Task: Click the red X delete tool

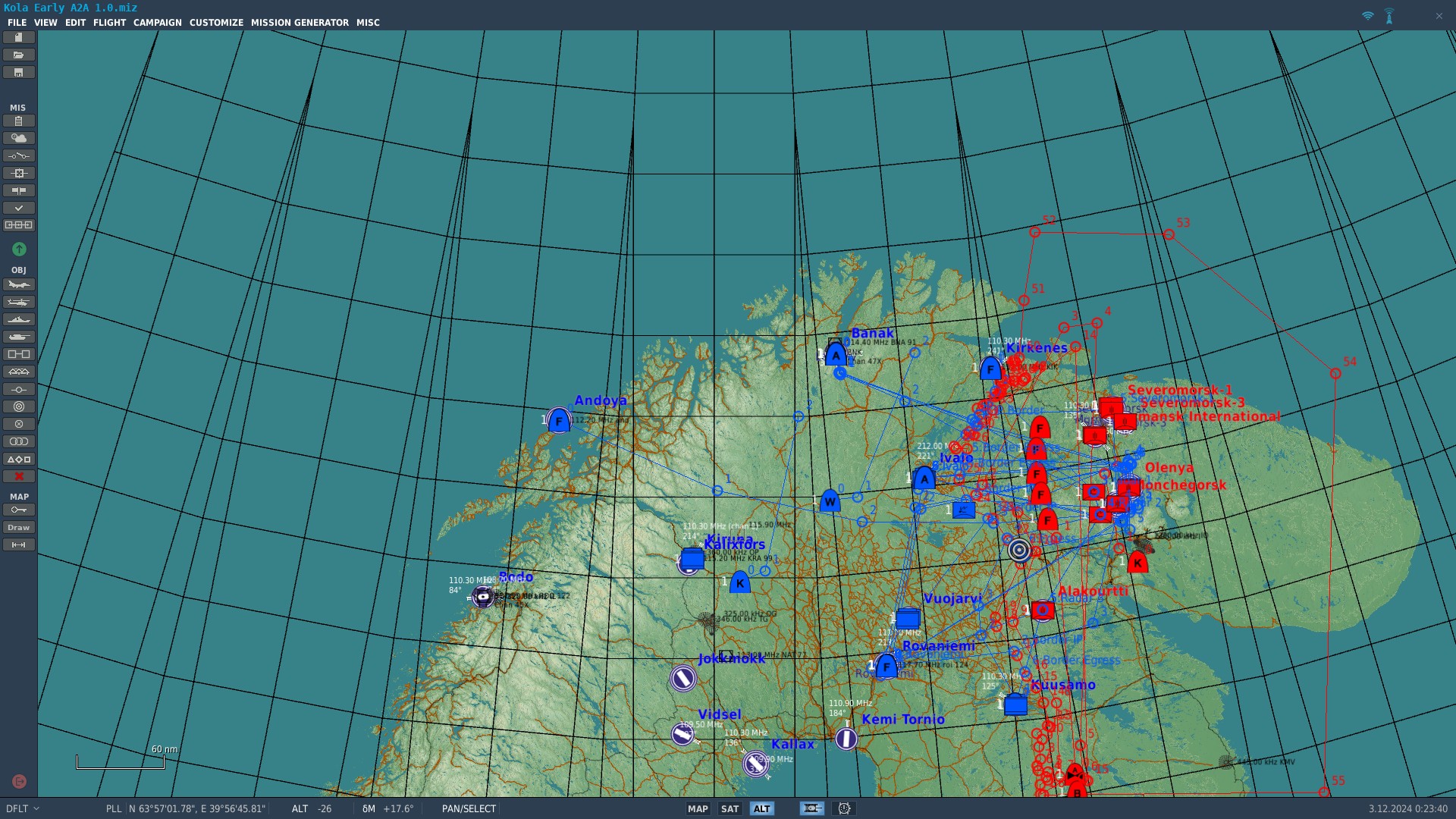Action: 18,477
